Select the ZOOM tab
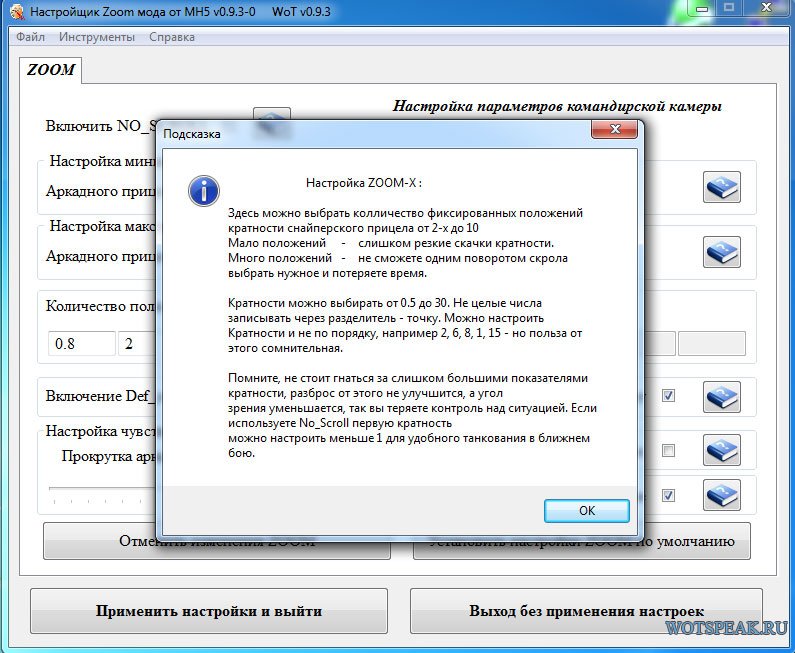Viewport: 795px width, 653px height. pos(50,71)
